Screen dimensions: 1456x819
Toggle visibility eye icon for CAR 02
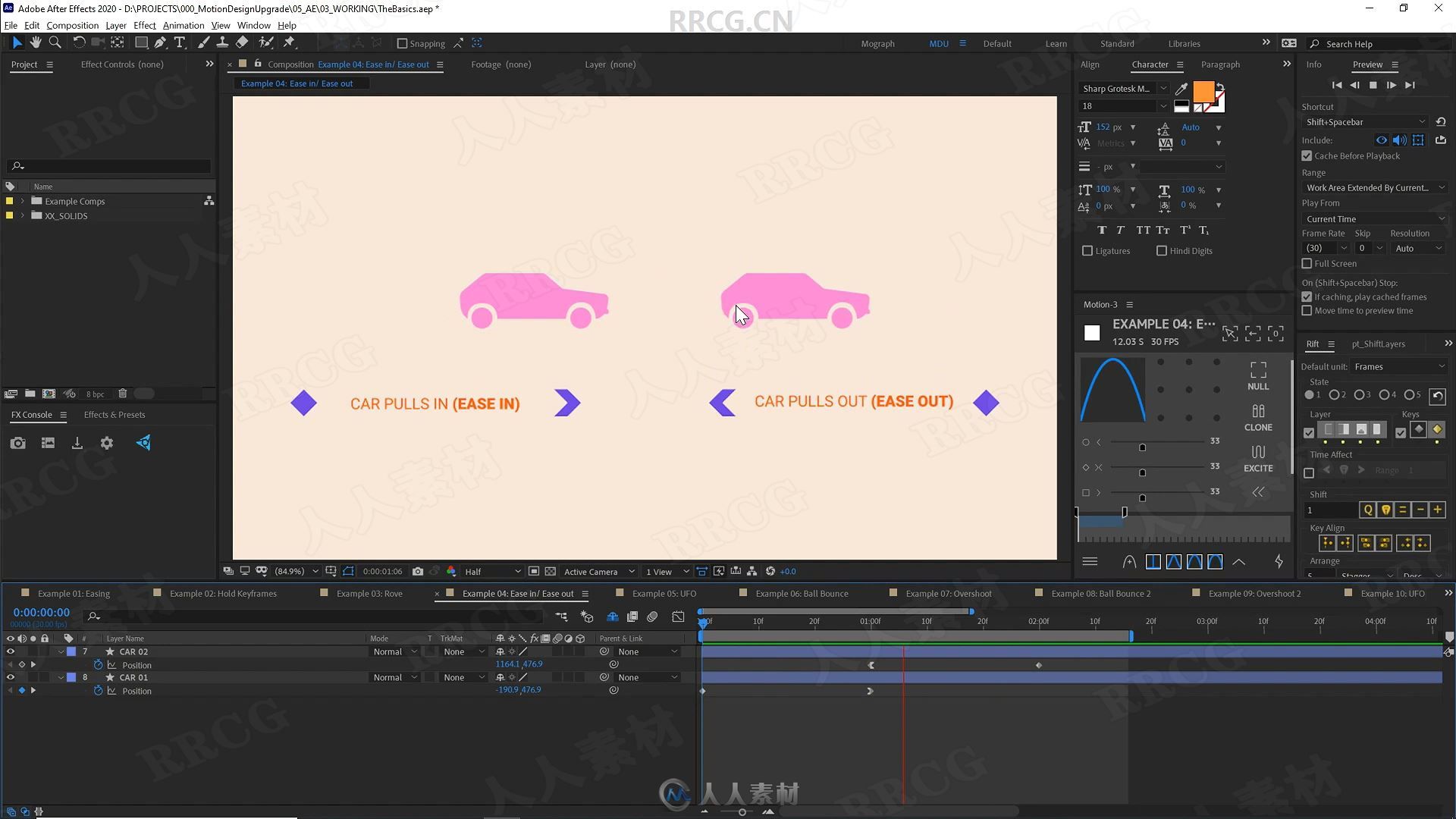point(9,651)
